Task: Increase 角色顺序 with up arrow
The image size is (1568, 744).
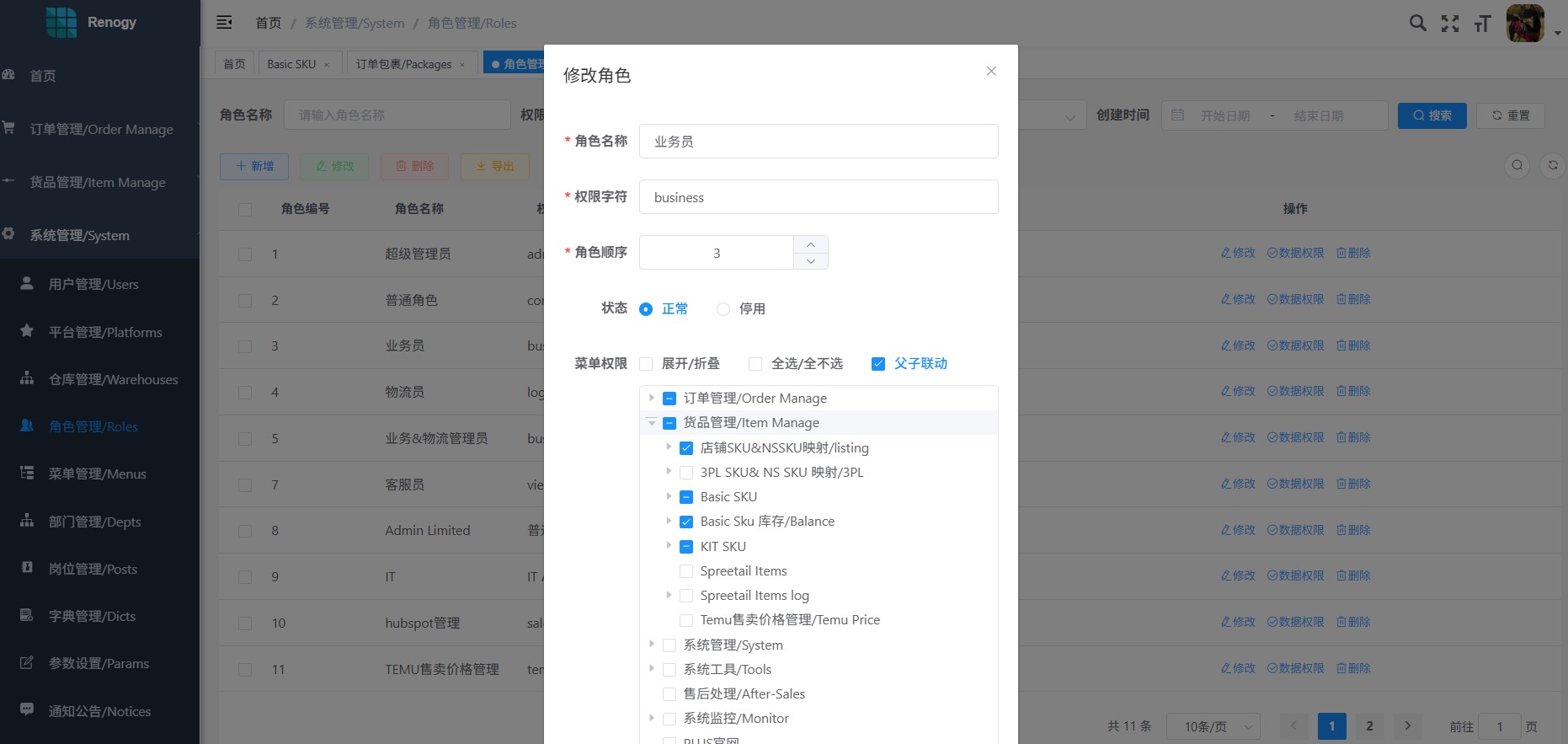Action: click(810, 244)
